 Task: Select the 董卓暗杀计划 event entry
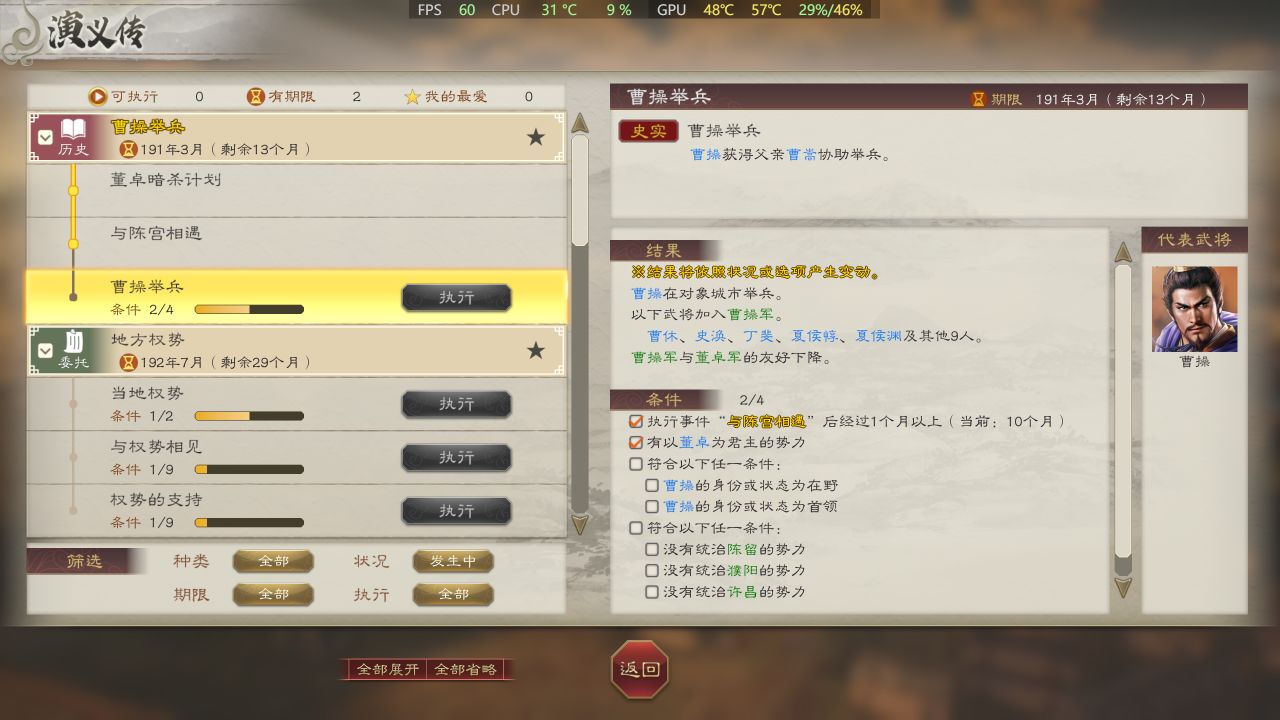(x=297, y=190)
